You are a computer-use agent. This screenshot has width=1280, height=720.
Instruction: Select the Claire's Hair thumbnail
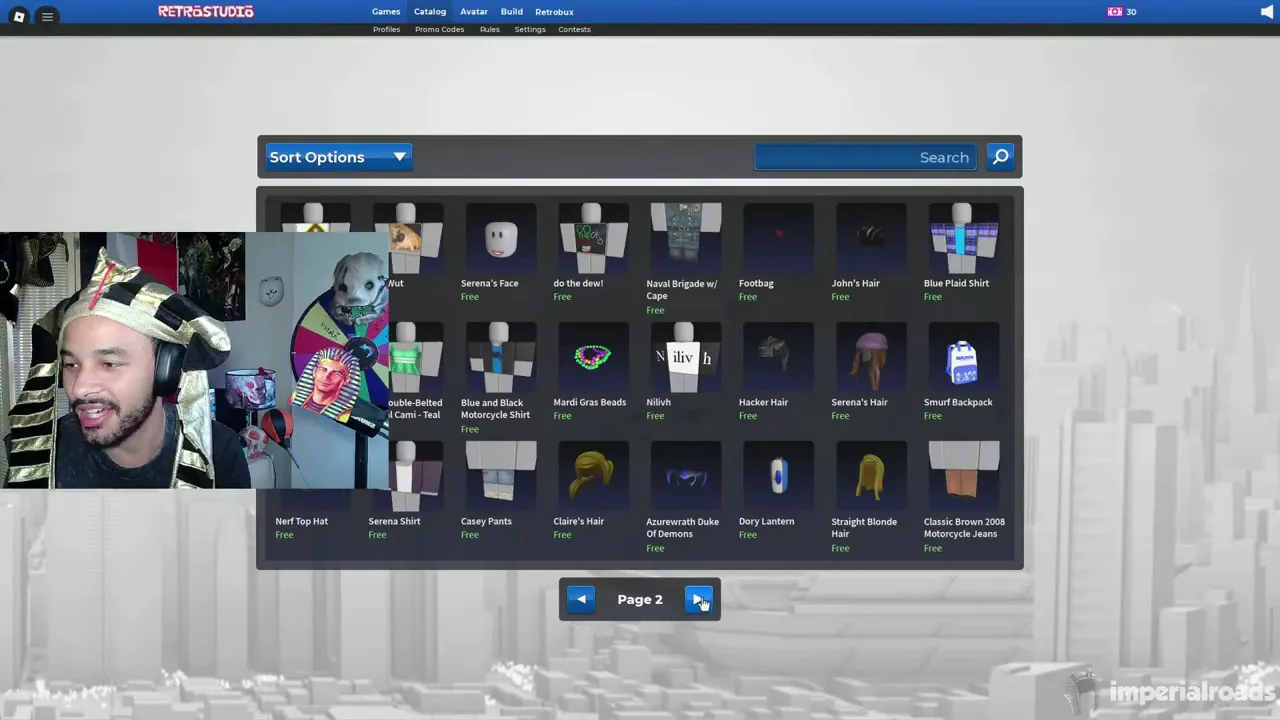coord(593,476)
